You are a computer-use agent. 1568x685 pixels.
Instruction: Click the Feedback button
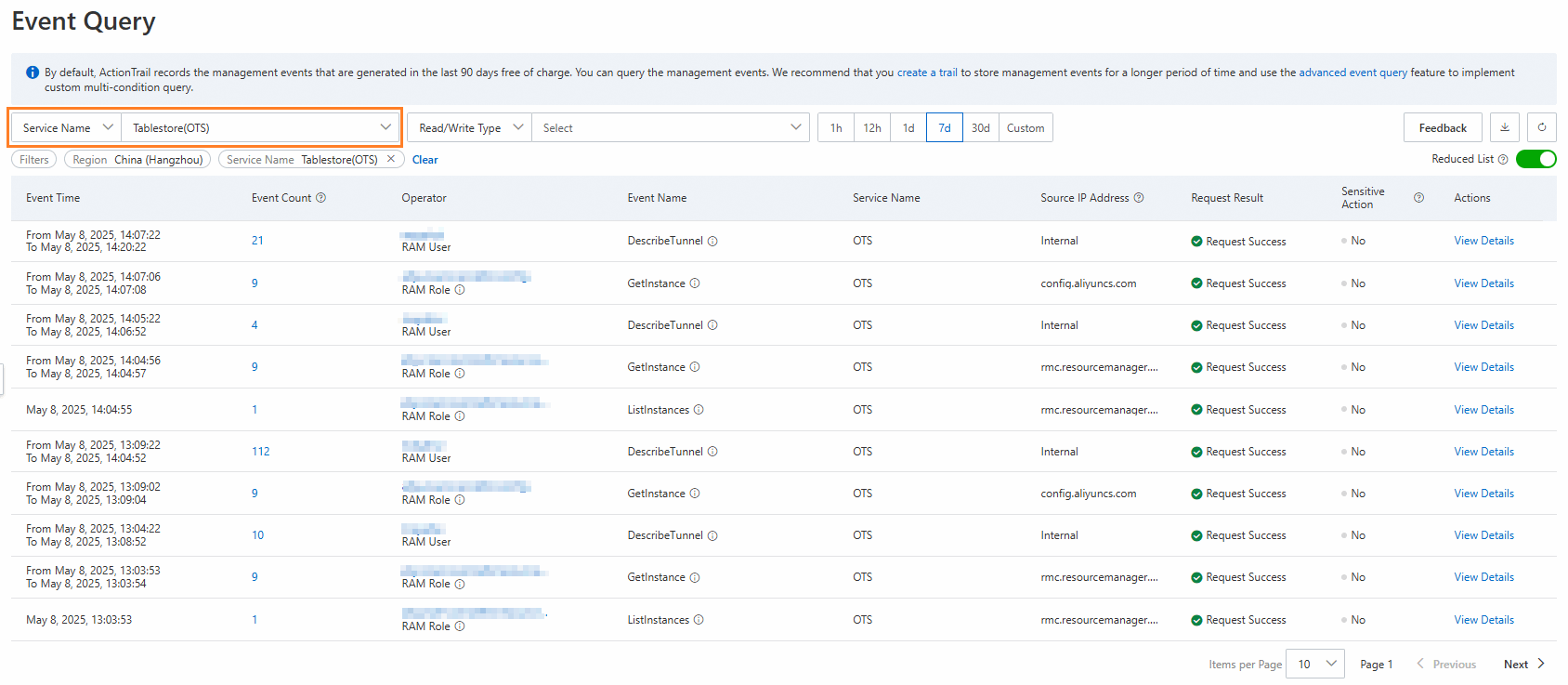pos(1442,127)
